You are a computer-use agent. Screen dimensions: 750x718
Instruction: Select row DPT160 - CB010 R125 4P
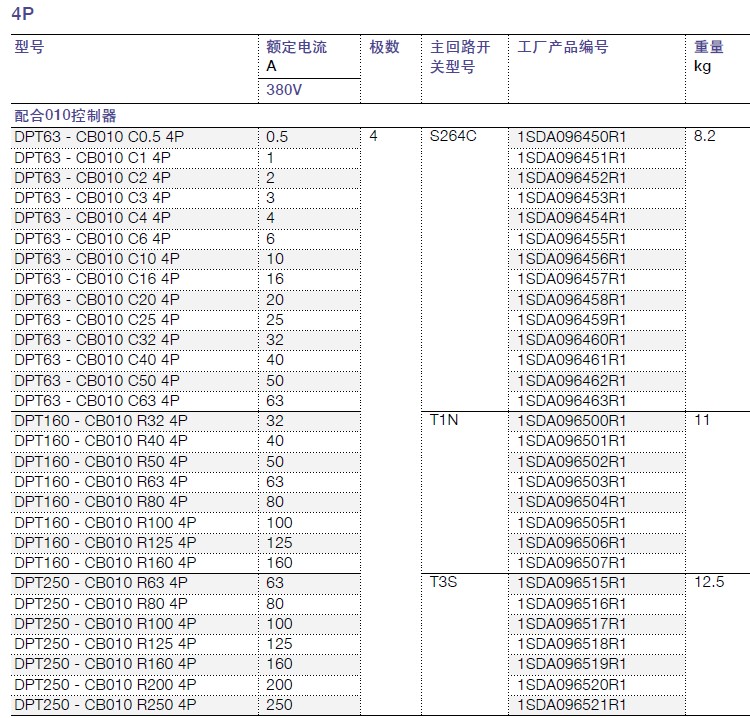(380, 543)
